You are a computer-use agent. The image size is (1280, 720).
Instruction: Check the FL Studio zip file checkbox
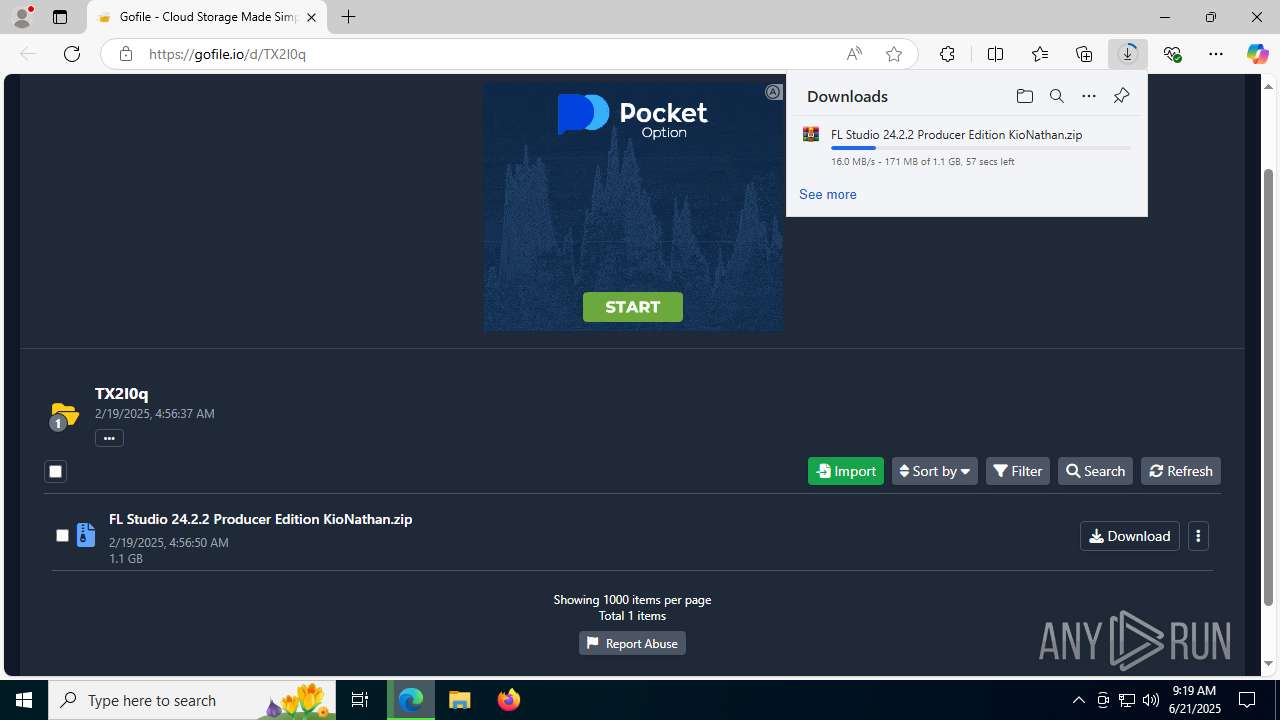[x=62, y=536]
